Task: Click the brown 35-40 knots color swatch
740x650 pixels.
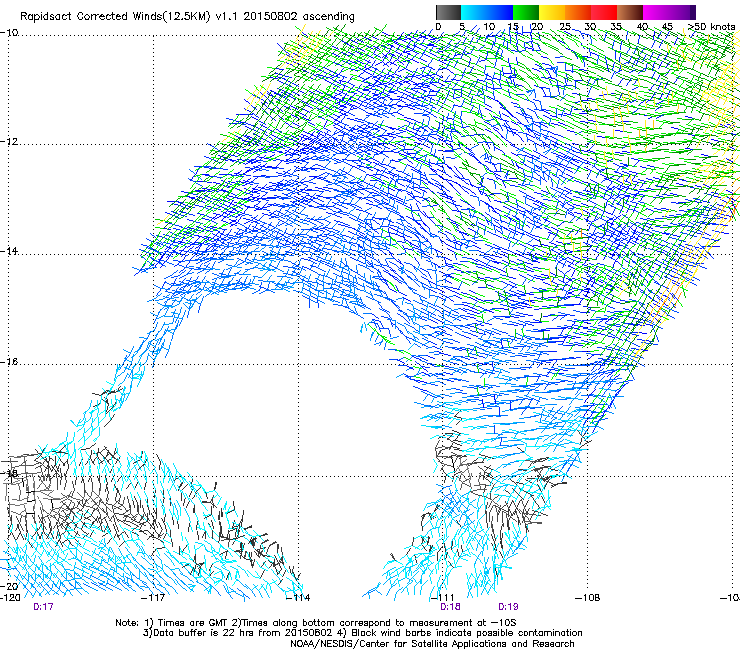Action: tap(630, 12)
